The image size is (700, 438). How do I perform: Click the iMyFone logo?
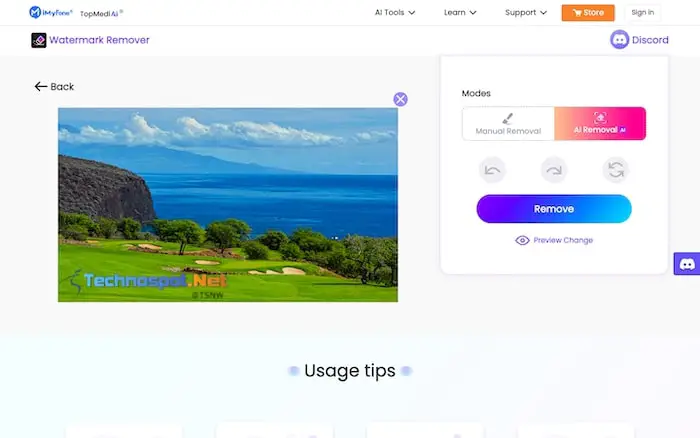point(50,13)
